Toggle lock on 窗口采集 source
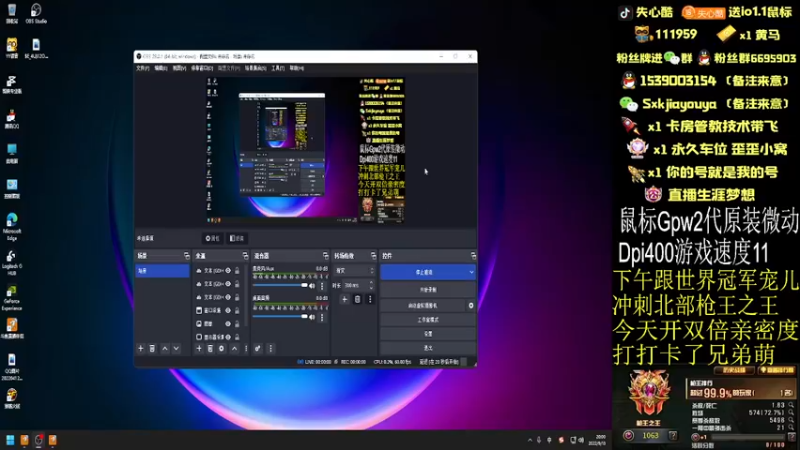 [x=237, y=310]
